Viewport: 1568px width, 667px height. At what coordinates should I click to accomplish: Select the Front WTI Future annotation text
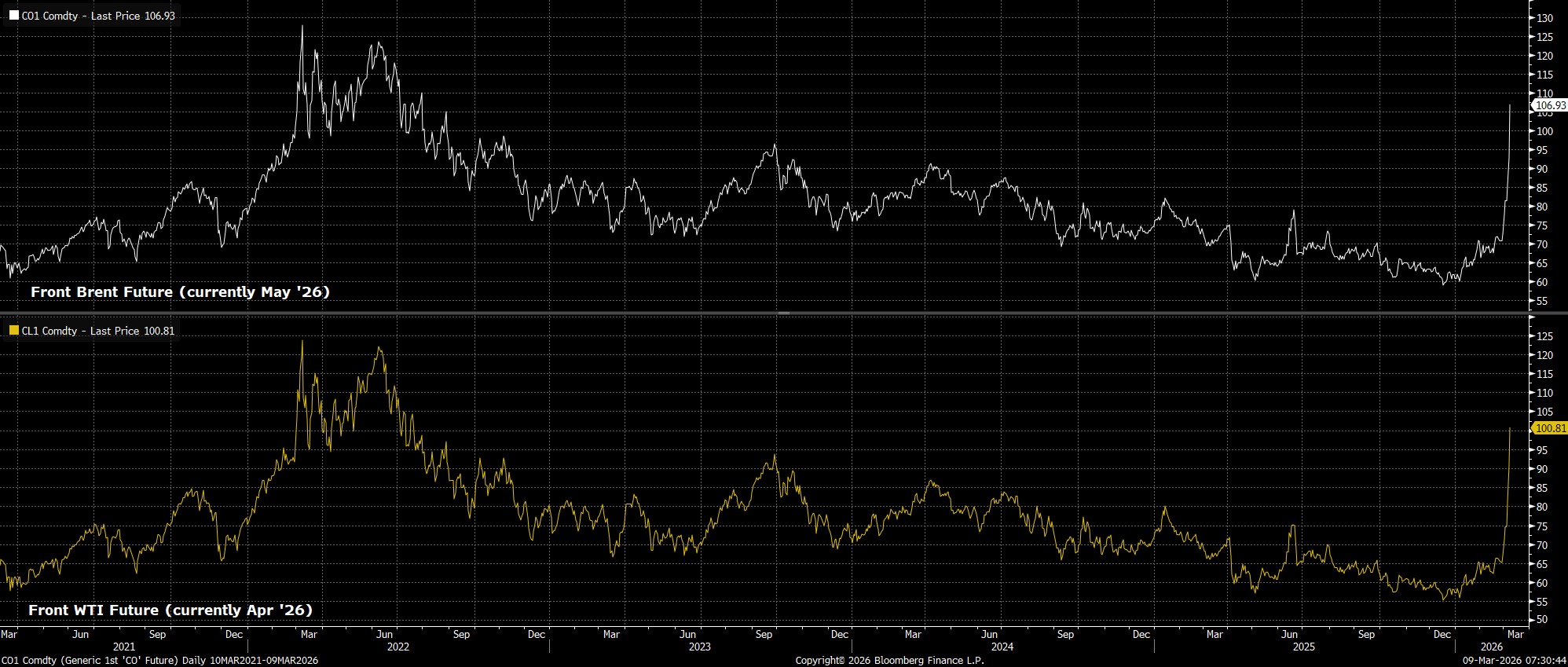point(170,610)
